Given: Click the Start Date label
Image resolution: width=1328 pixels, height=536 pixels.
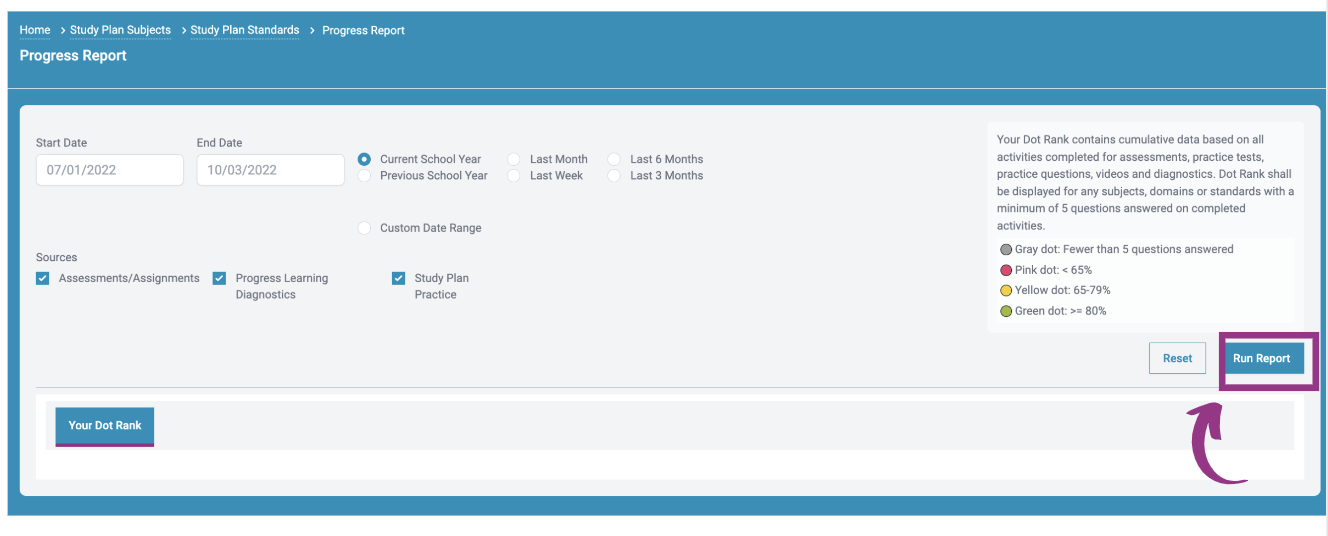Looking at the screenshot, I should tap(61, 143).
